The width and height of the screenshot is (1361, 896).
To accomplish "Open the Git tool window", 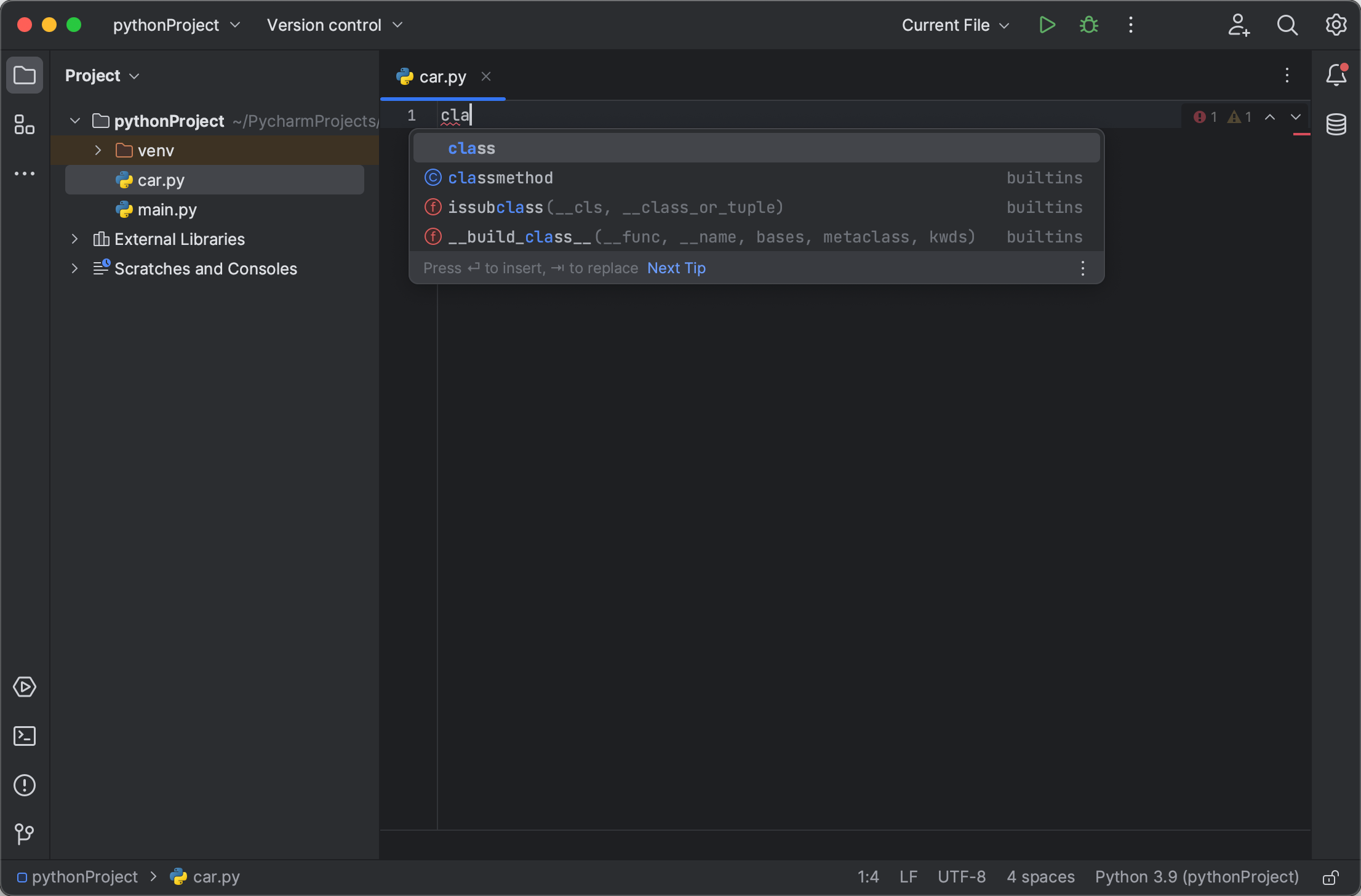I will (x=25, y=834).
